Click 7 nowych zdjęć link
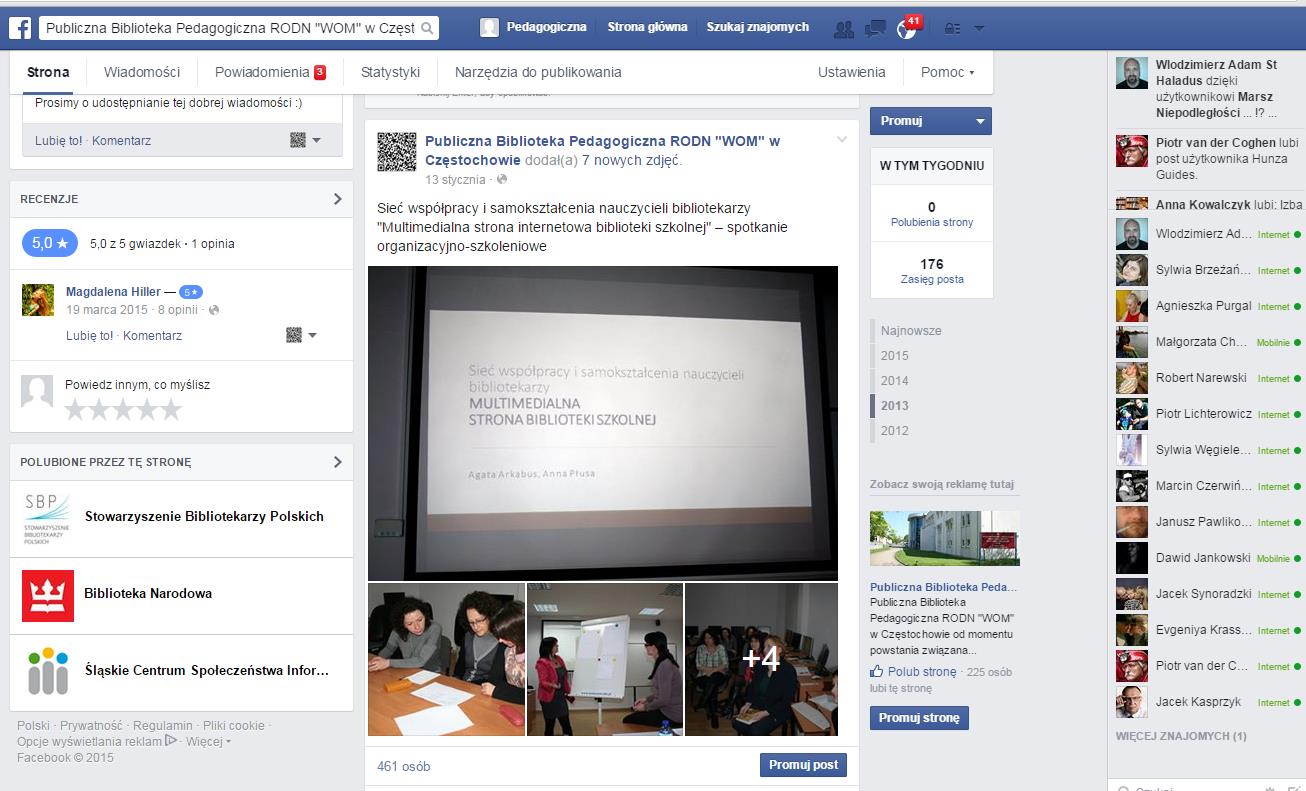Screen dimensions: 1306x791 pos(632,160)
